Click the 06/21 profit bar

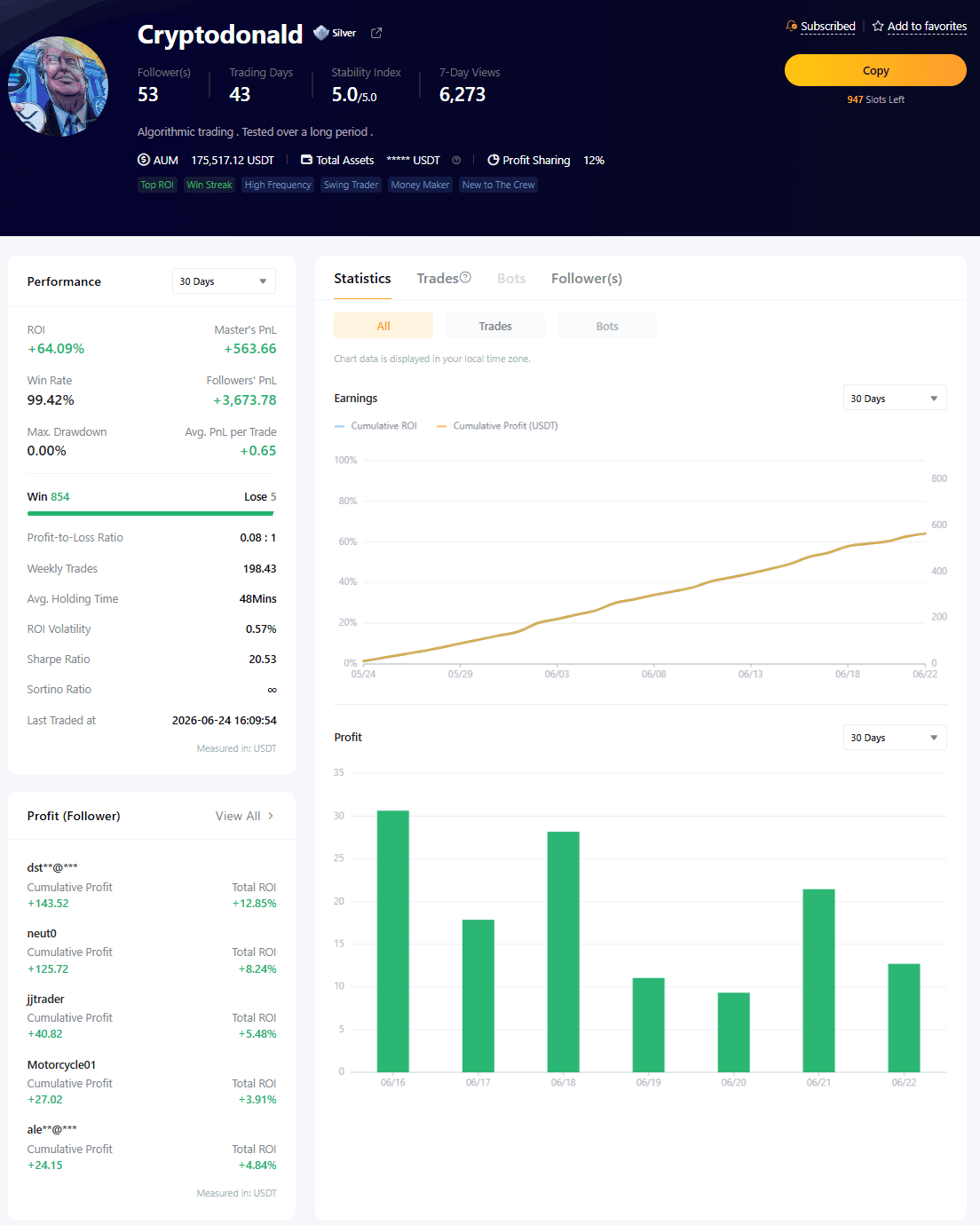(819, 980)
